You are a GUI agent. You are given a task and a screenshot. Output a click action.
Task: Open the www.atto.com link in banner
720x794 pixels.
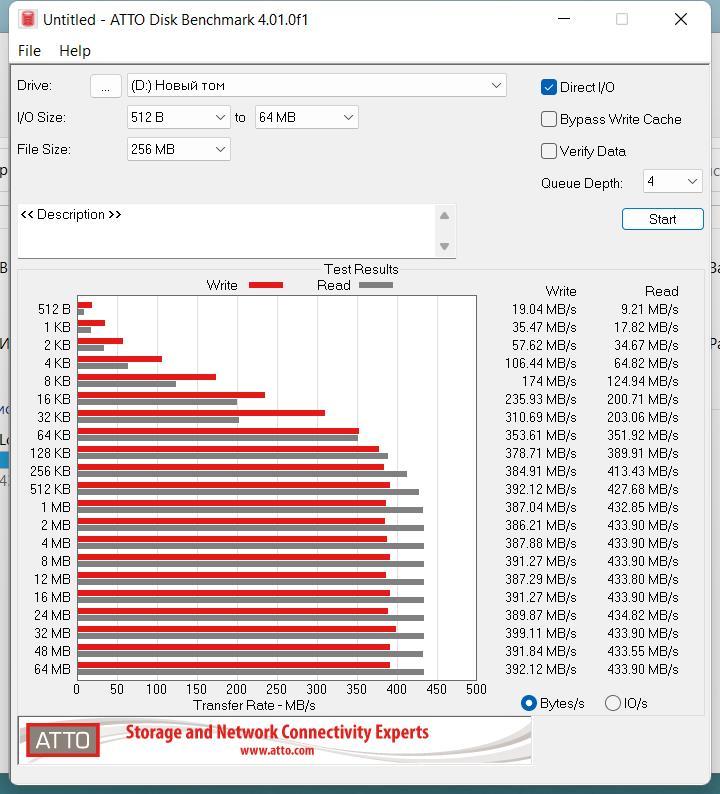(x=277, y=750)
